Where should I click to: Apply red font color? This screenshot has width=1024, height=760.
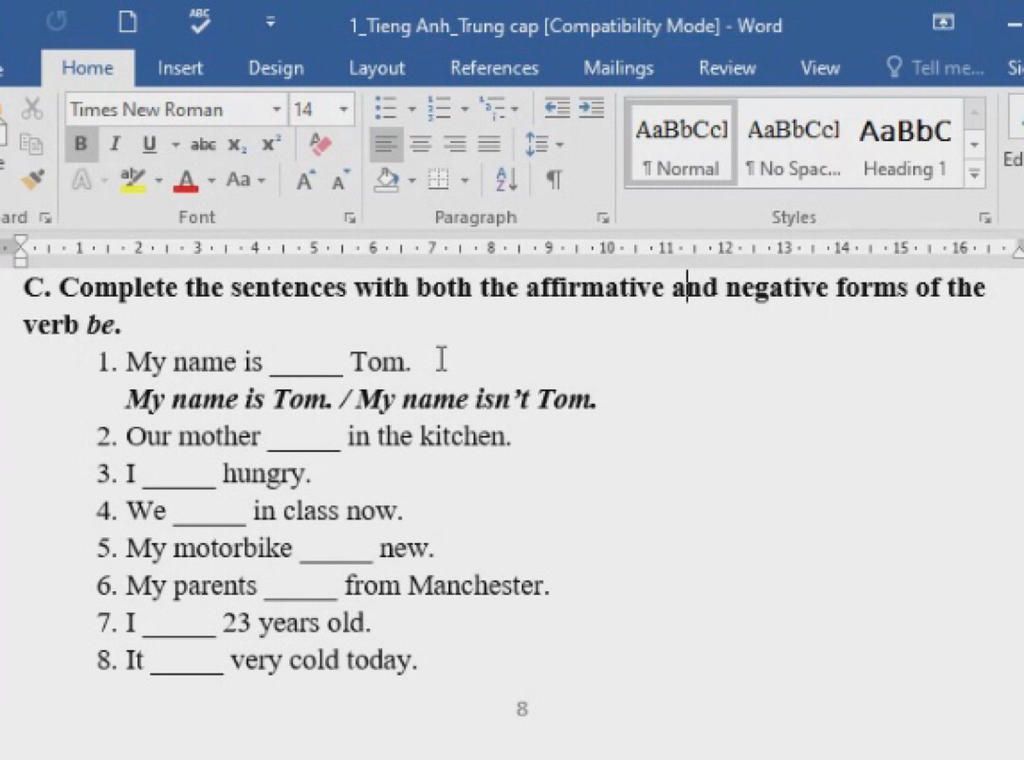[x=185, y=180]
